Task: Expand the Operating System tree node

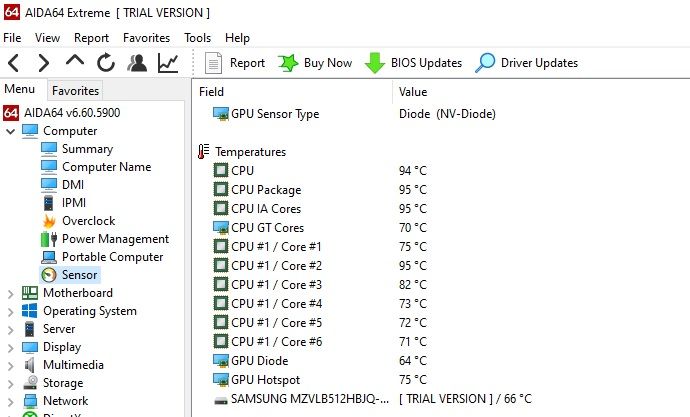Action: point(11,311)
